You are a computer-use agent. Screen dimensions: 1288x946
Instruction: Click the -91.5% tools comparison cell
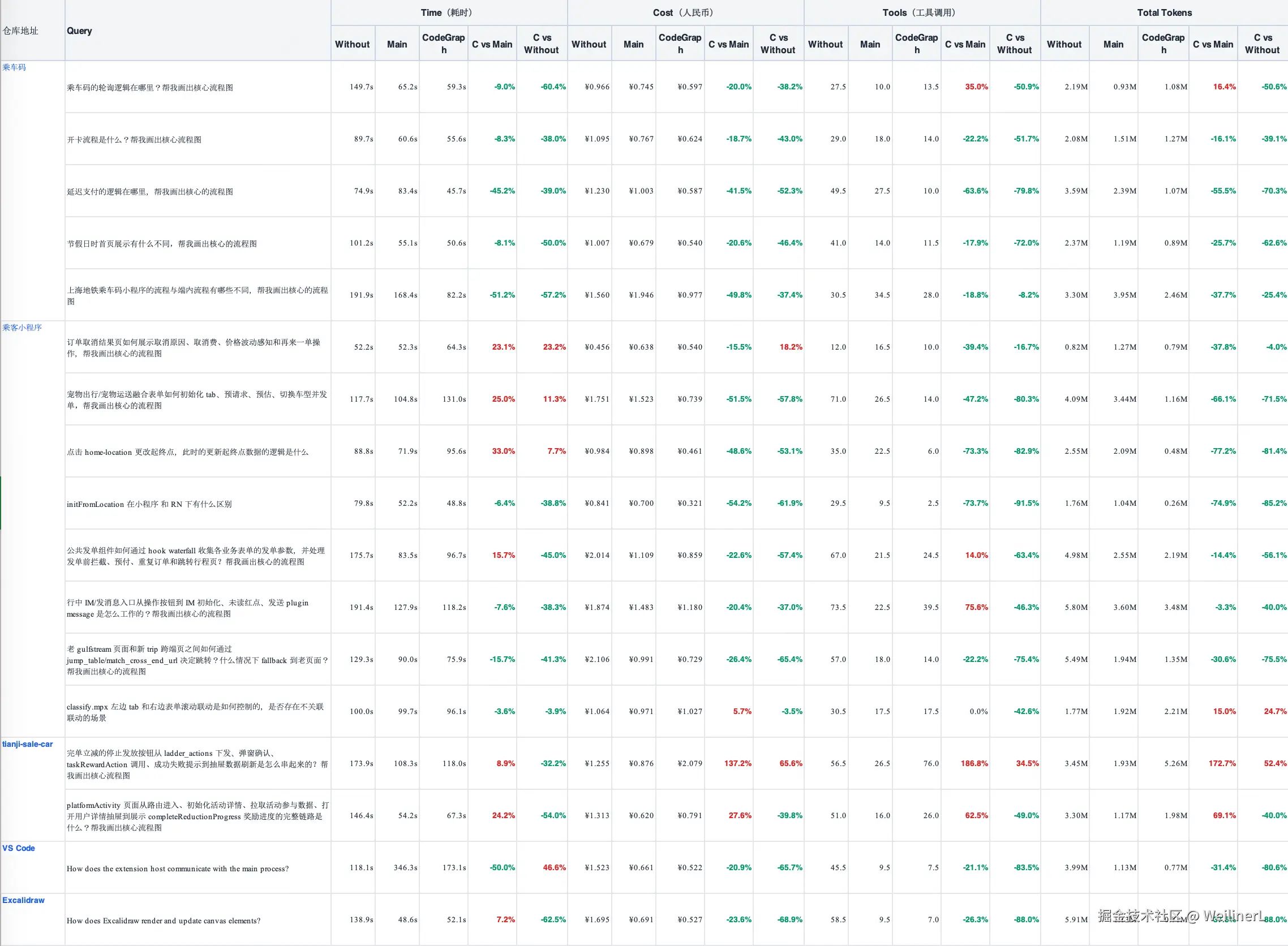pyautogui.click(x=1027, y=504)
